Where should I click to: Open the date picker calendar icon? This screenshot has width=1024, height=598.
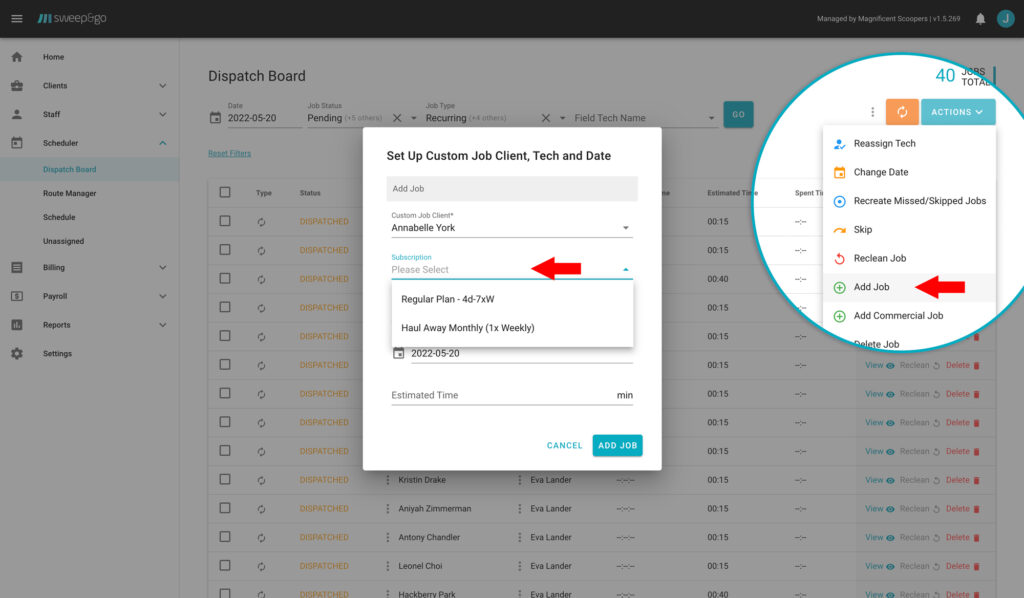215,117
